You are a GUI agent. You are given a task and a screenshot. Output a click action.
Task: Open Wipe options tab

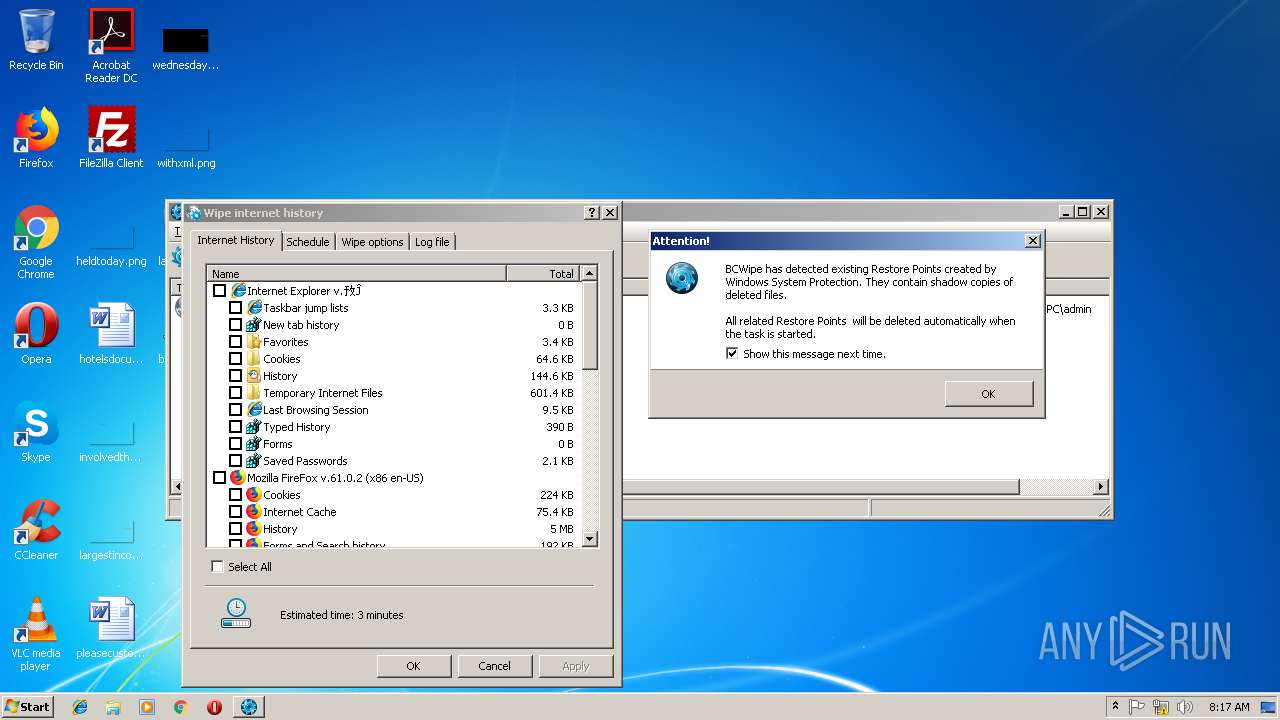(x=372, y=242)
